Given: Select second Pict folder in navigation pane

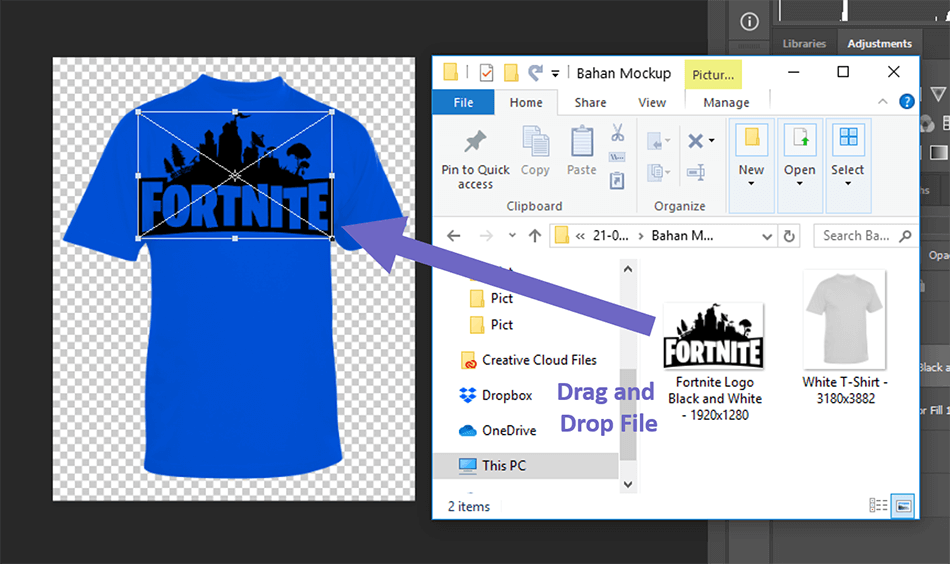Looking at the screenshot, I should tap(491, 325).
